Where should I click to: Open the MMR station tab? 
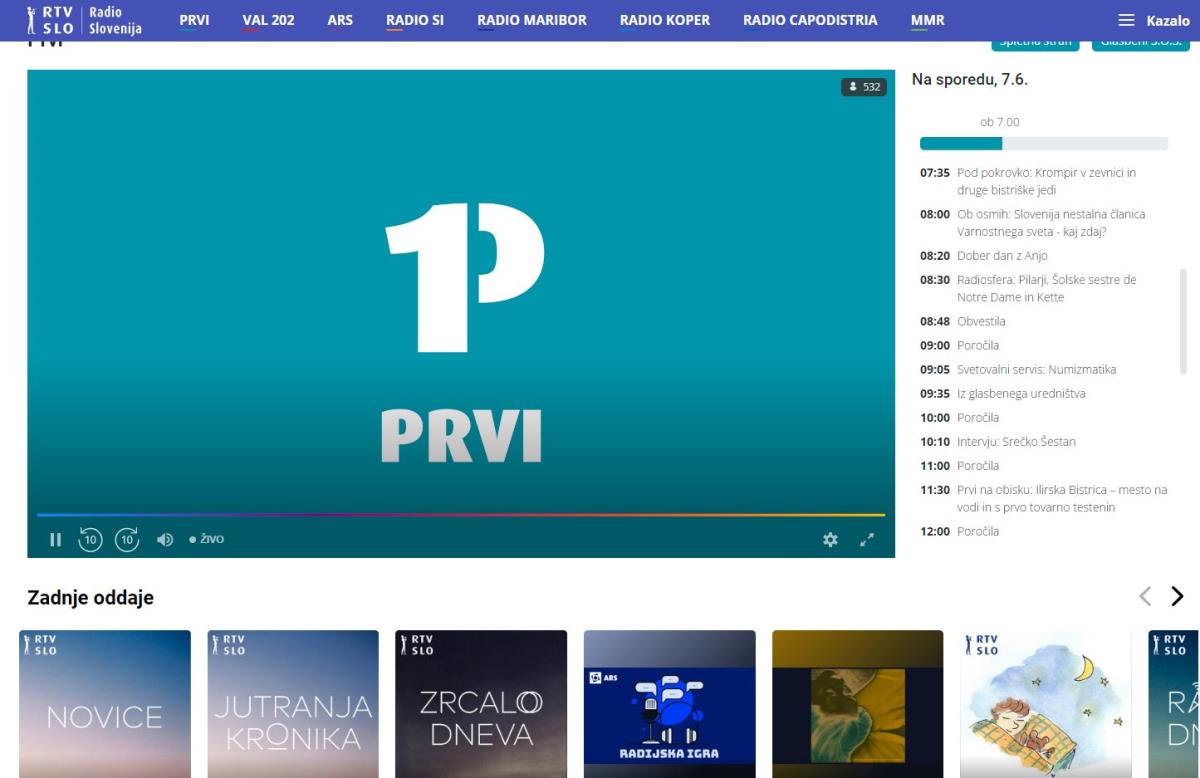click(x=928, y=20)
